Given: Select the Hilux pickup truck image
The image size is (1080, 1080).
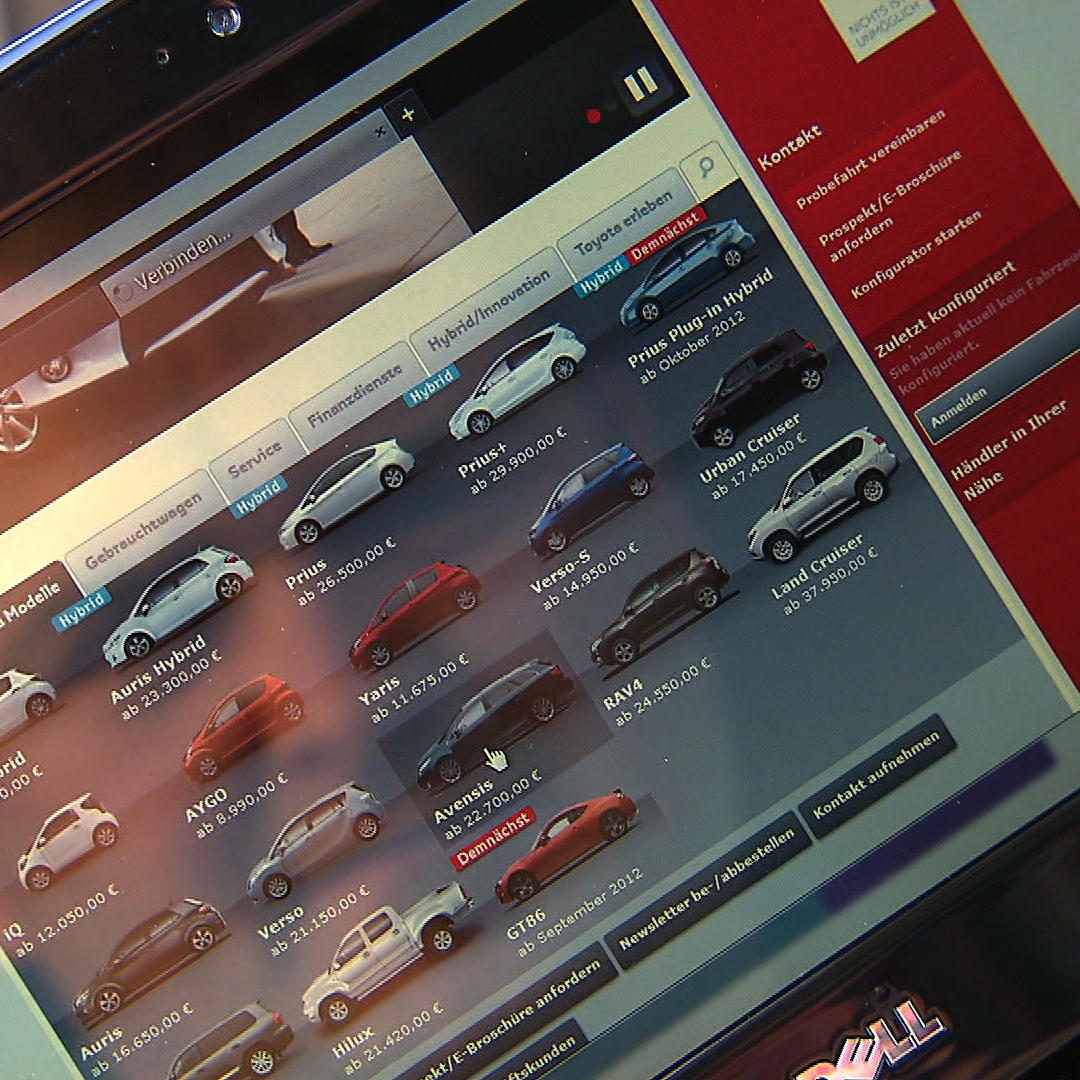Looking at the screenshot, I should click(x=387, y=953).
